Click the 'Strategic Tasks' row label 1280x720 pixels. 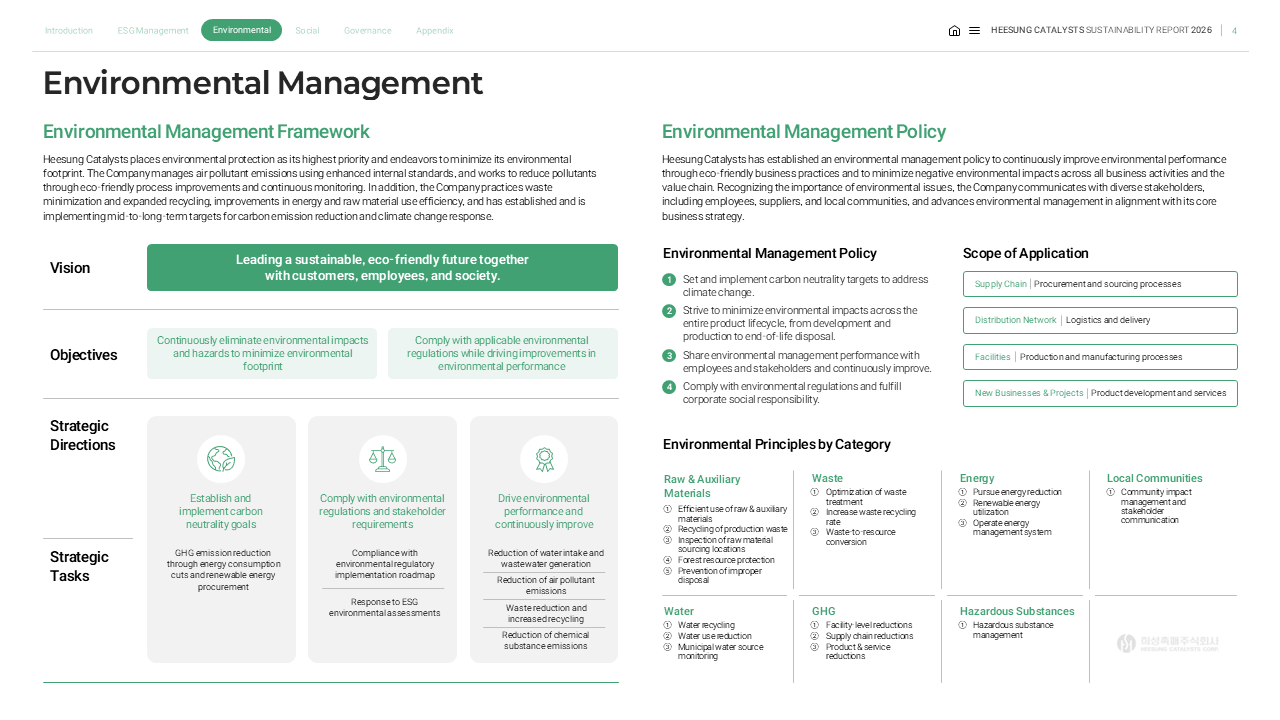pos(80,566)
